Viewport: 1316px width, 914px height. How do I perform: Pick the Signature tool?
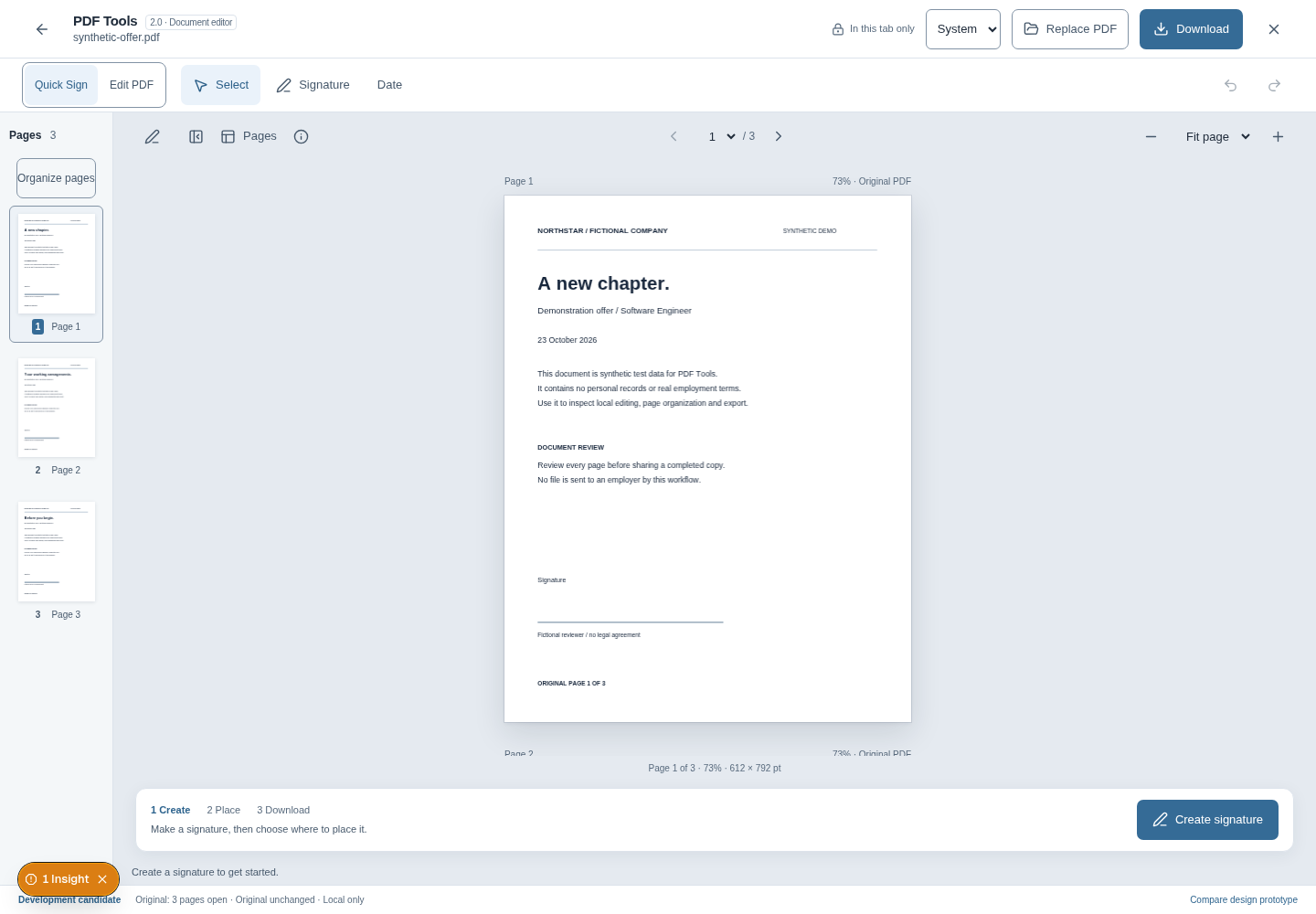coord(313,85)
